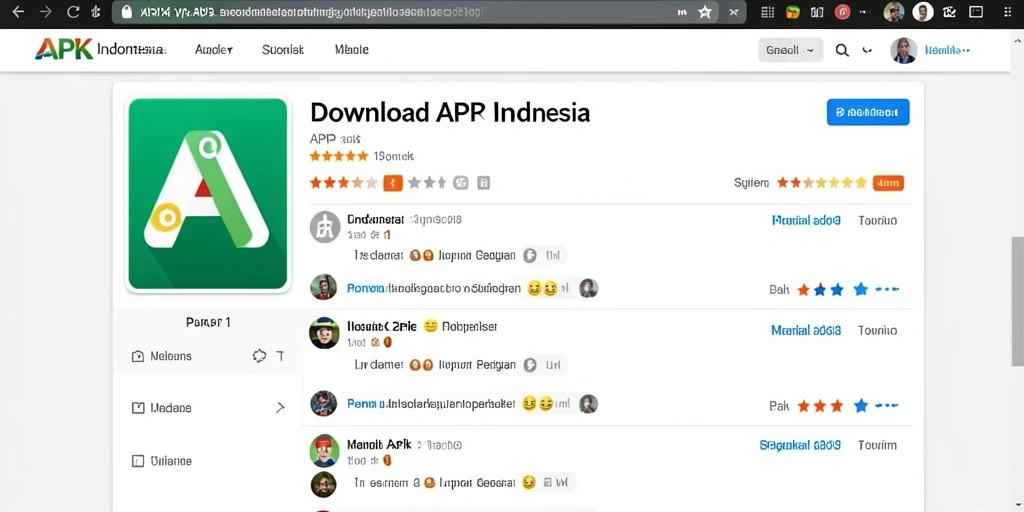Click the orange button after Sgiiero stars
This screenshot has width=1024, height=512.
888,183
